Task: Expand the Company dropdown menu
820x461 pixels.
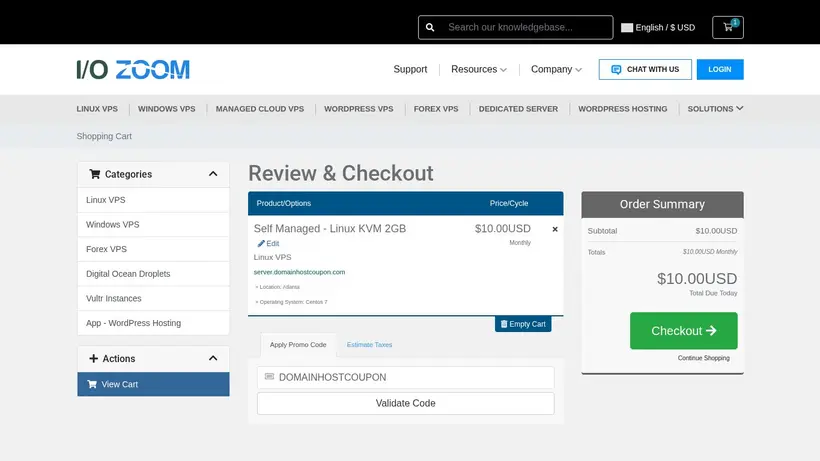Action: click(x=556, y=69)
